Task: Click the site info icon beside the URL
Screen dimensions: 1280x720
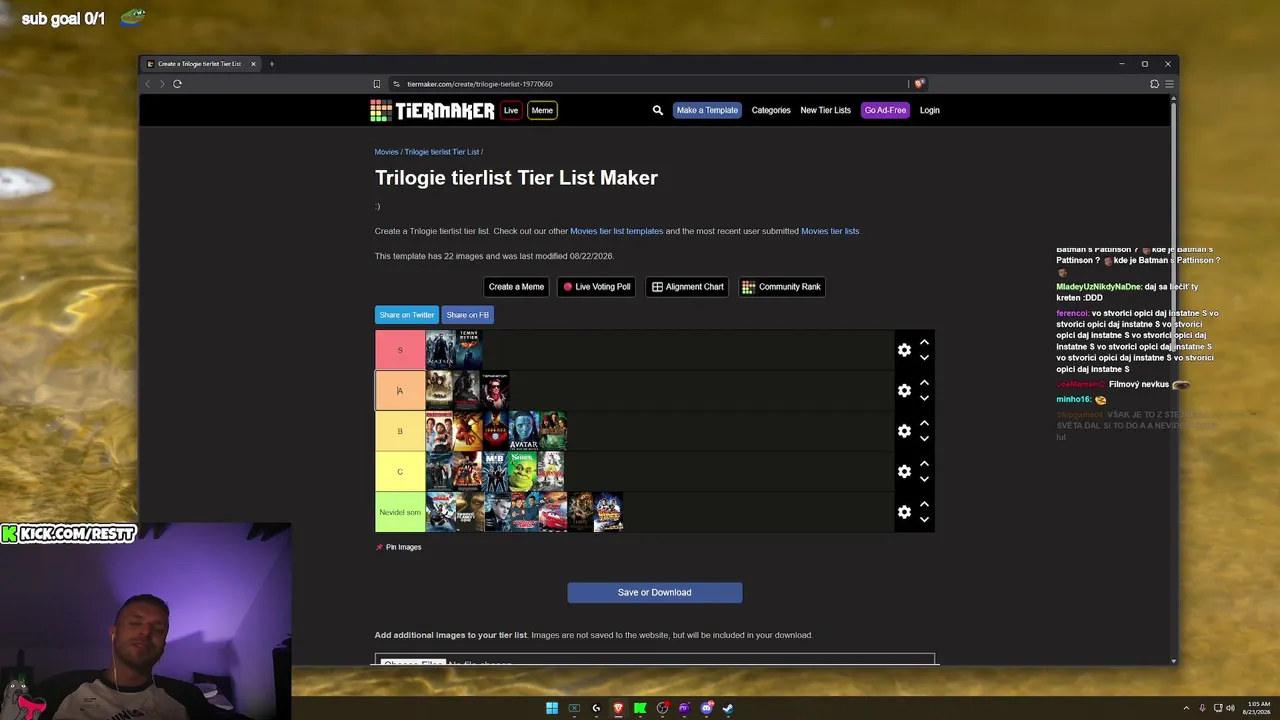Action: [396, 84]
